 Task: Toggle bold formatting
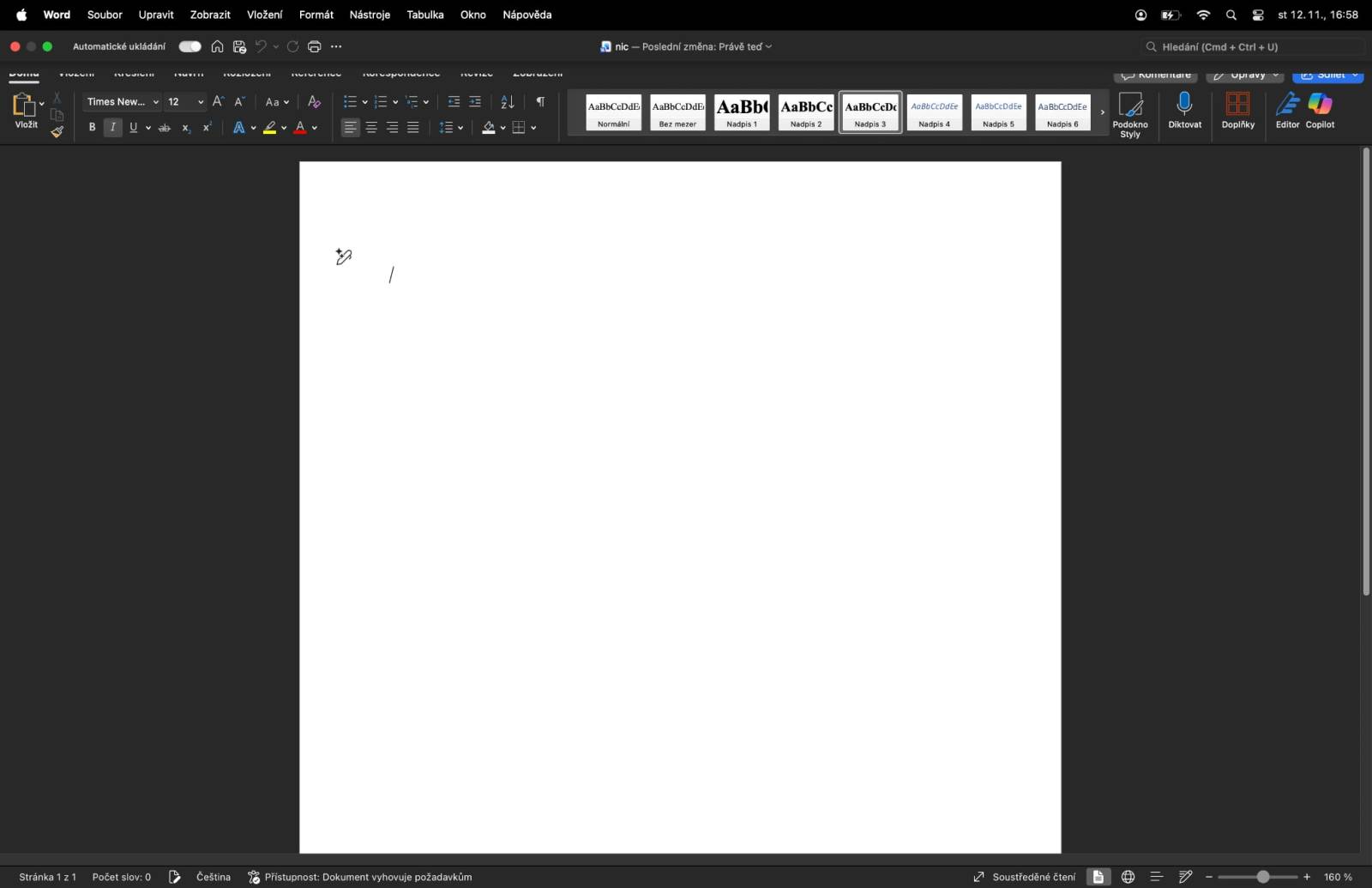coord(92,127)
